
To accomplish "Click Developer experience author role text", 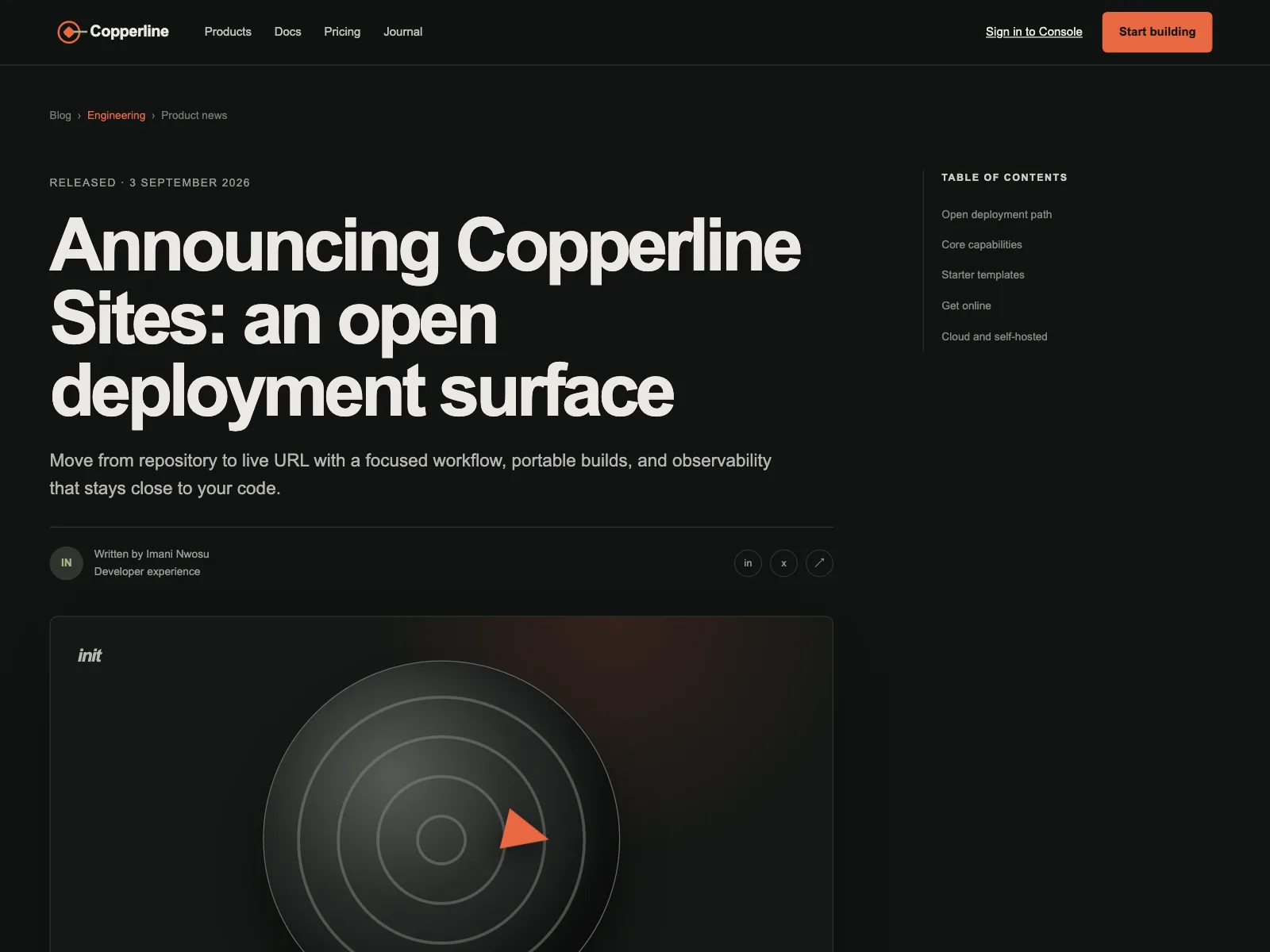I will [148, 571].
